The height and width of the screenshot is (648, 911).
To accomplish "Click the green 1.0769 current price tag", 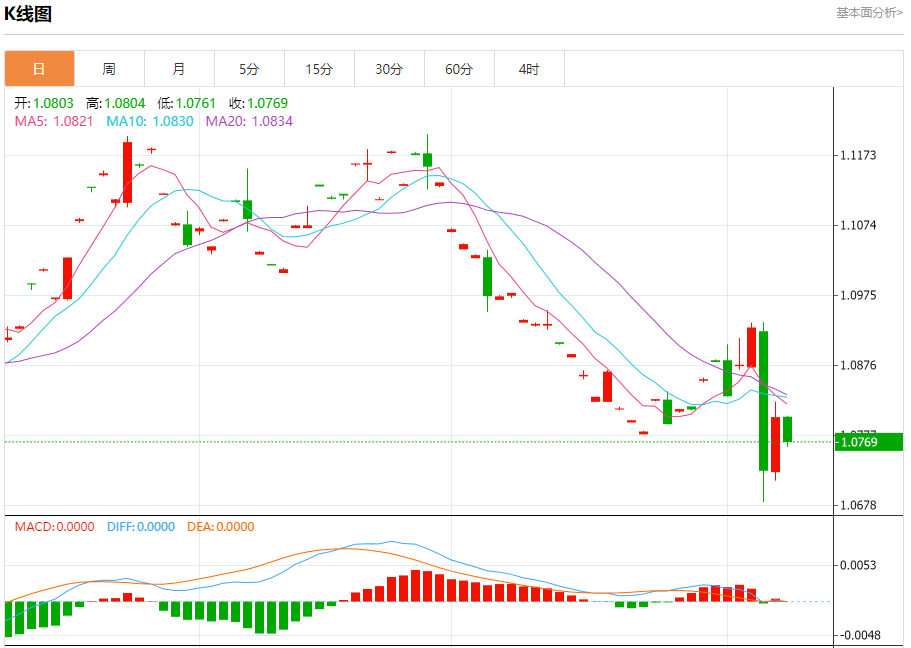I will coord(869,442).
